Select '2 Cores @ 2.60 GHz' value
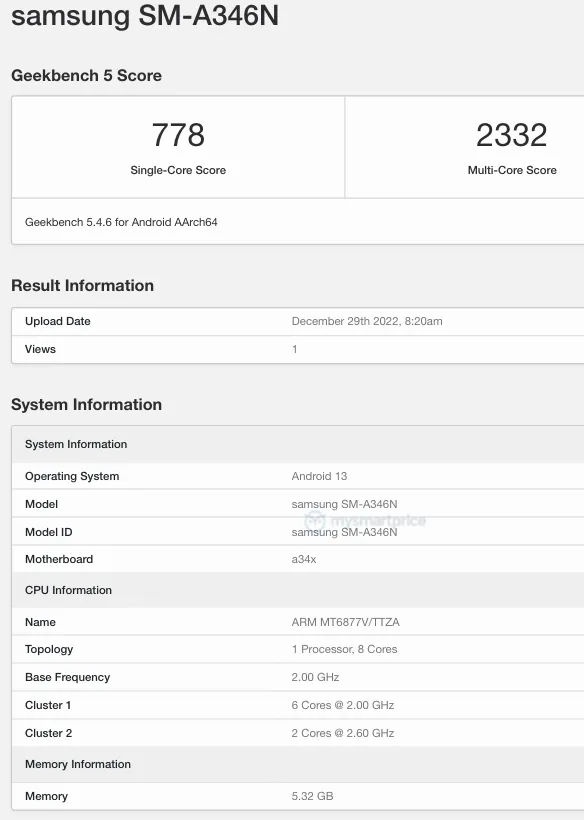The height and width of the screenshot is (820, 584). tap(343, 733)
